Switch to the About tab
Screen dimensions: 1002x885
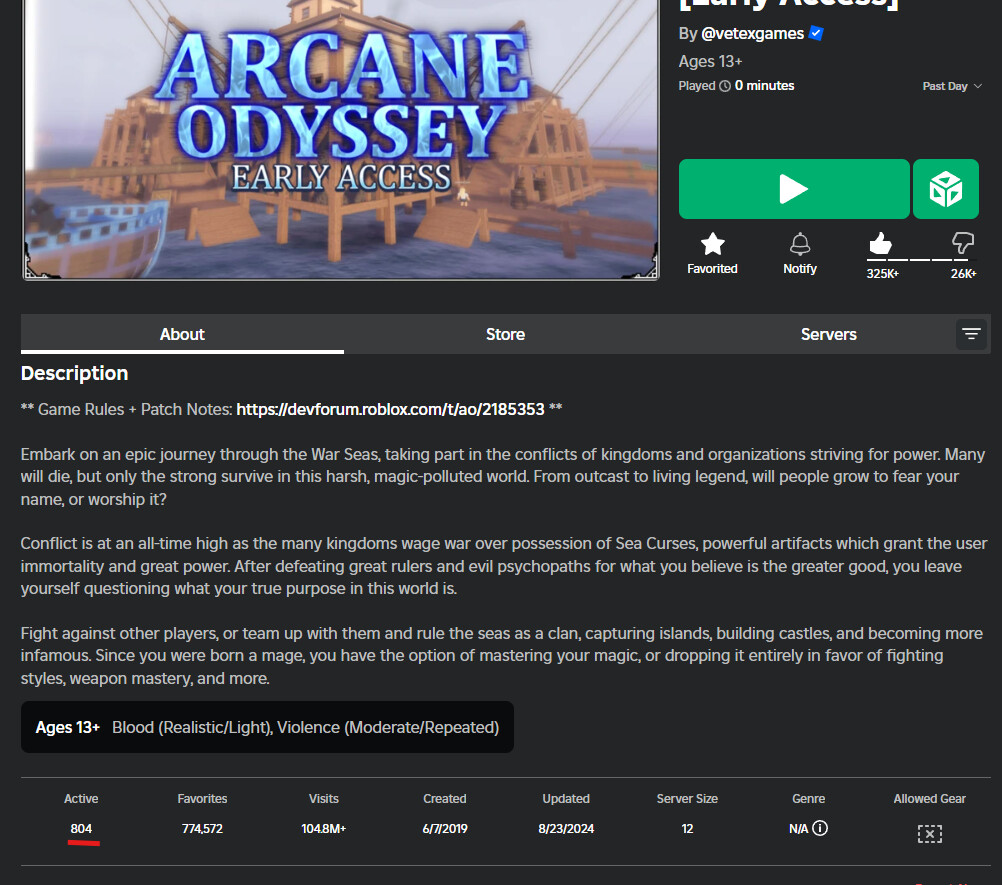[x=182, y=334]
